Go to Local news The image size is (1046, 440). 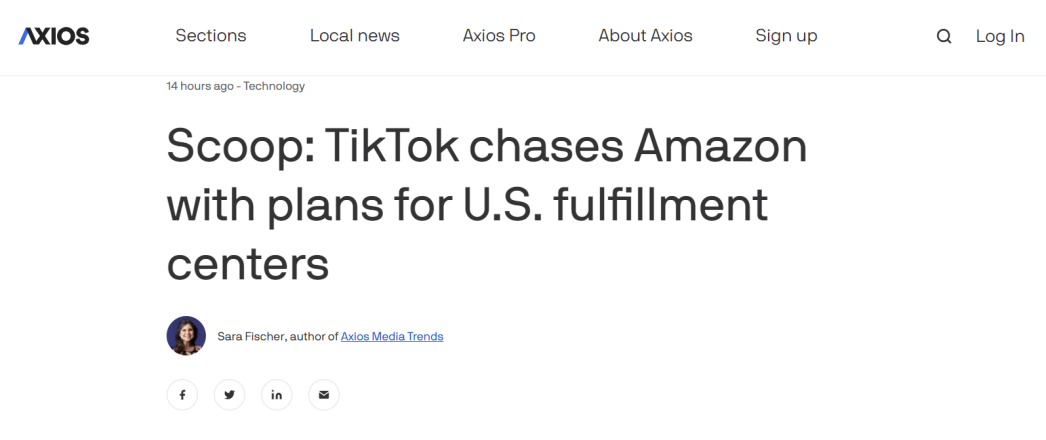click(354, 36)
